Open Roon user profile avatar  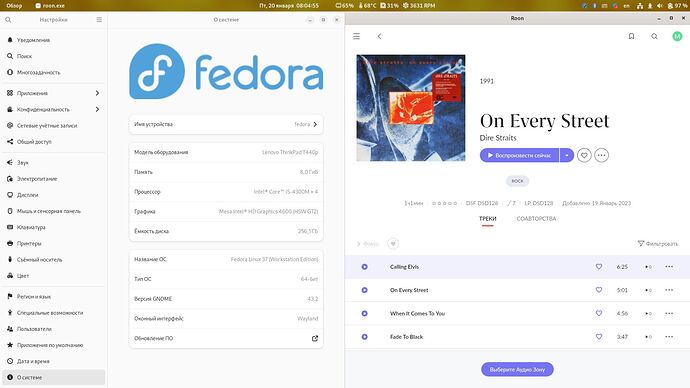[x=677, y=37]
